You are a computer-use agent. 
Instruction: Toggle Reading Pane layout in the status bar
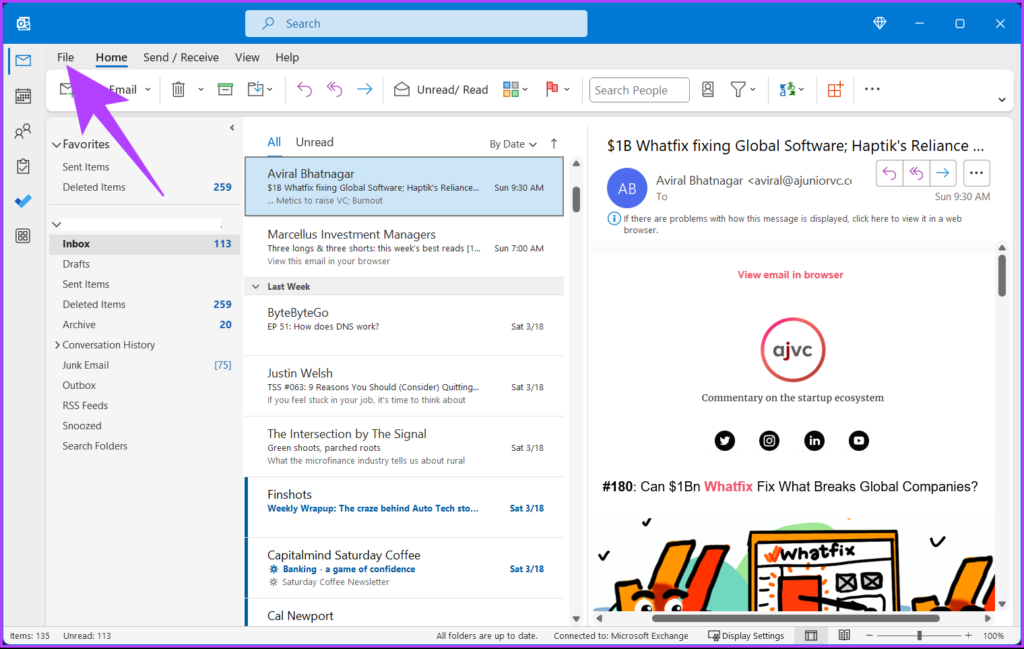pyautogui.click(x=811, y=635)
